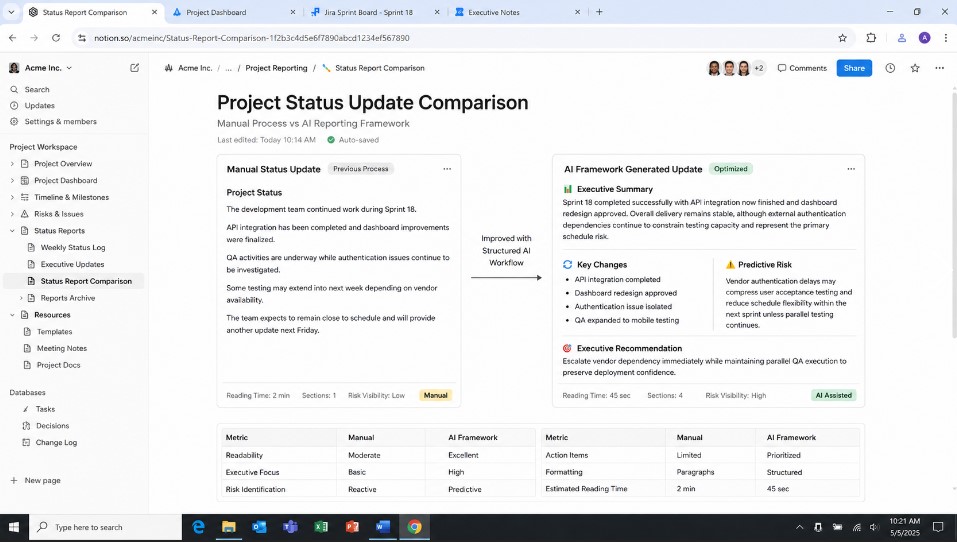Bookmark this page in Chrome

coord(842,38)
